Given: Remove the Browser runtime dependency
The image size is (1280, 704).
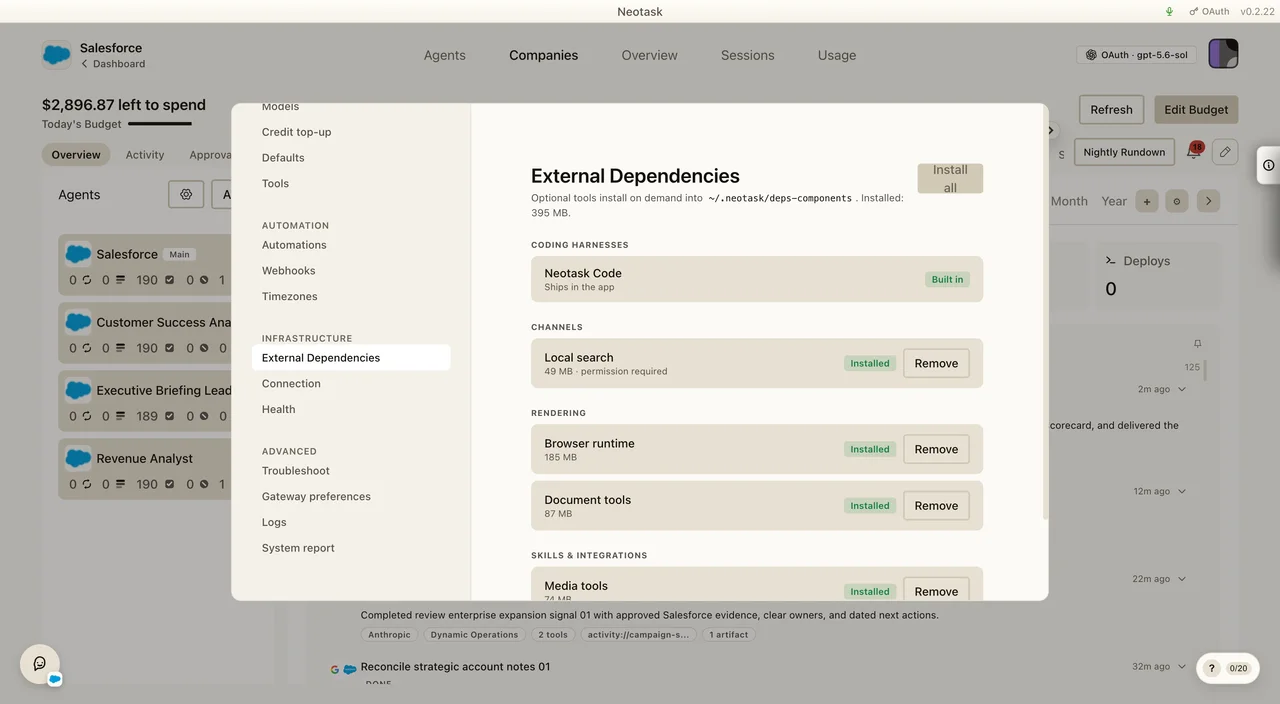Looking at the screenshot, I should 936,449.
